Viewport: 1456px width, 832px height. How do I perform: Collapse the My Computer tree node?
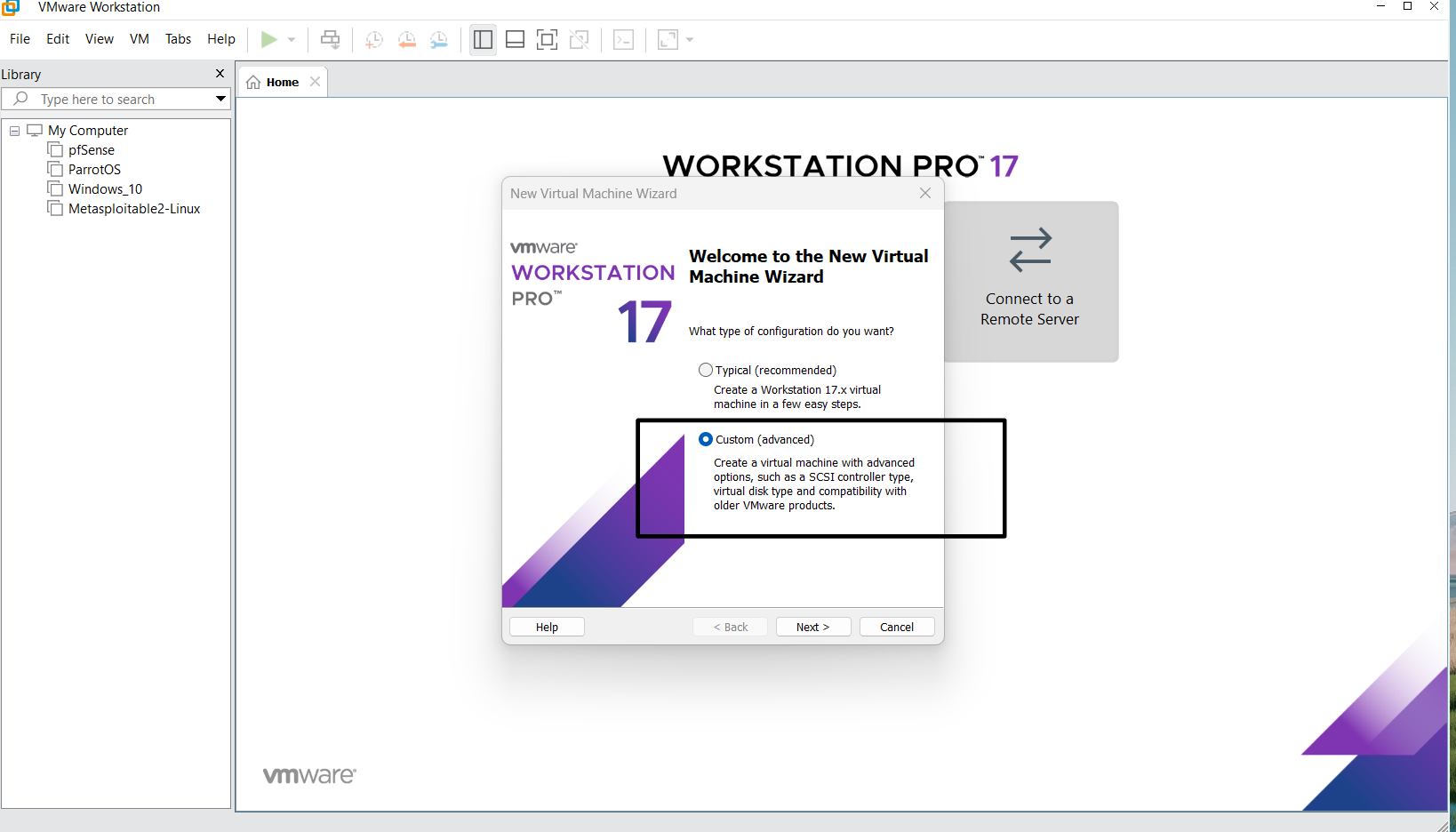[14, 131]
